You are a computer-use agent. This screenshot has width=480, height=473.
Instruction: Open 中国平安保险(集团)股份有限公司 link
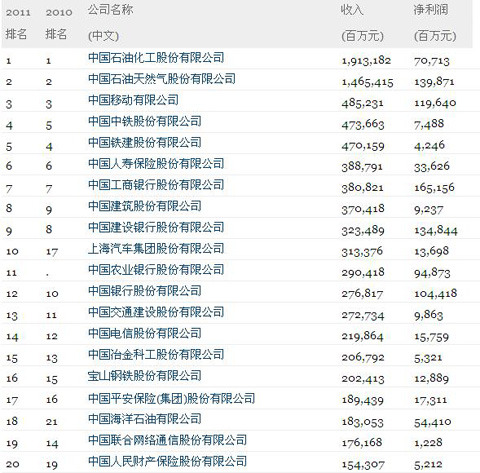click(171, 398)
